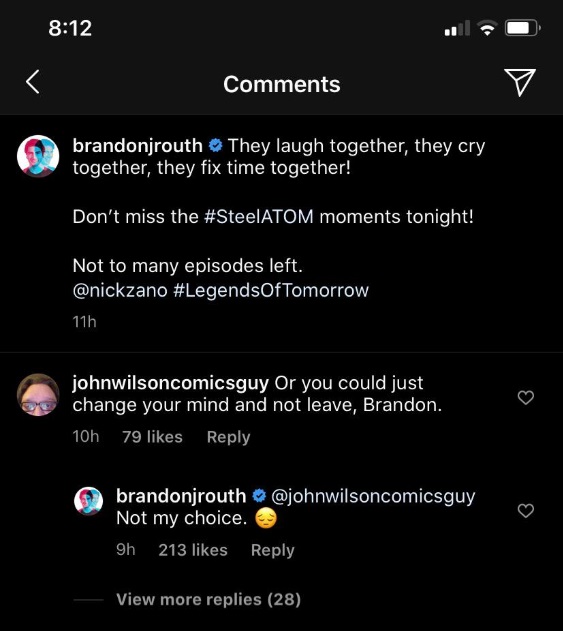This screenshot has height=631, width=563.
Task: Open the #SteelATOM hashtag
Action: click(x=259, y=217)
